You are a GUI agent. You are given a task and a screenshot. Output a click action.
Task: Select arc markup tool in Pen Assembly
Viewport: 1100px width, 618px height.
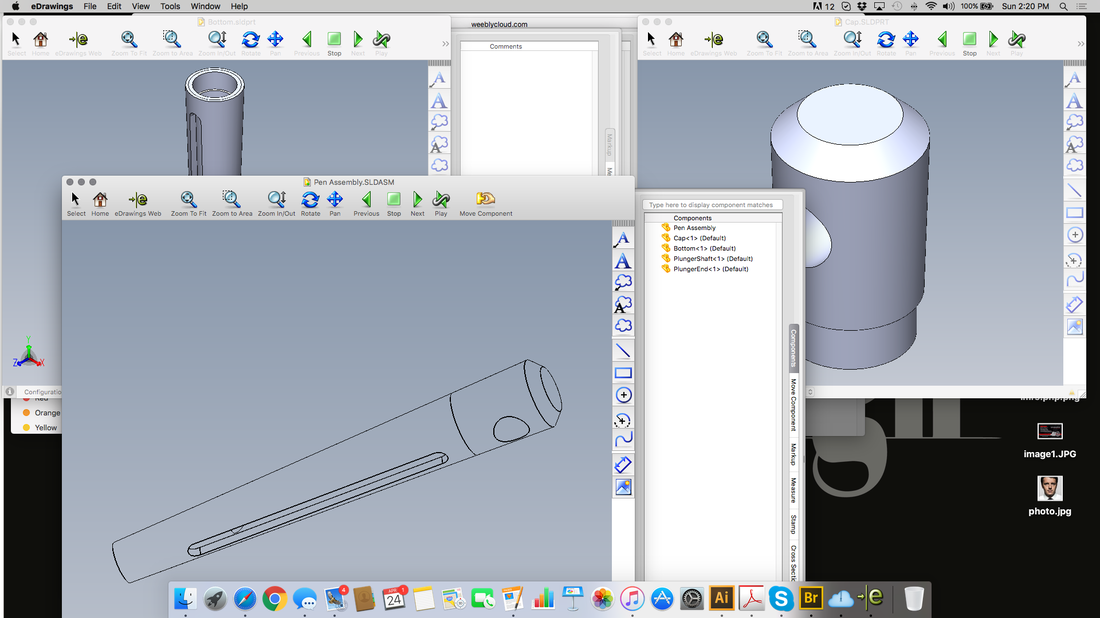click(622, 419)
